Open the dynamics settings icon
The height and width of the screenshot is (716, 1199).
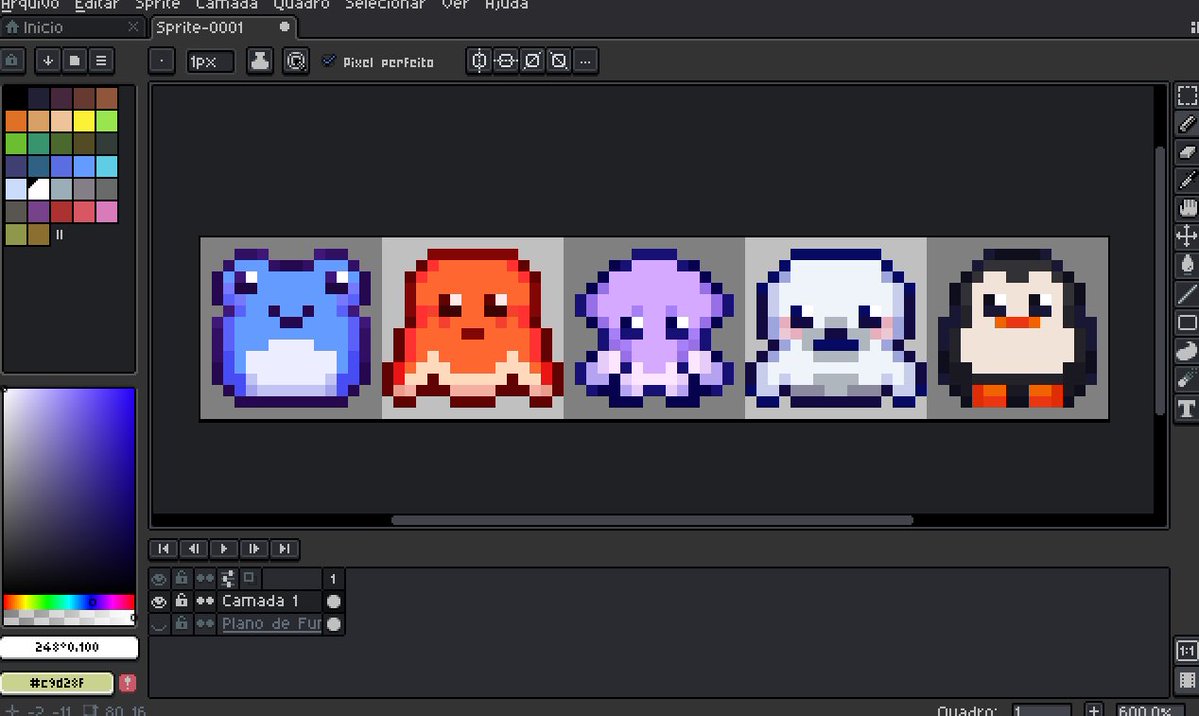(x=295, y=61)
